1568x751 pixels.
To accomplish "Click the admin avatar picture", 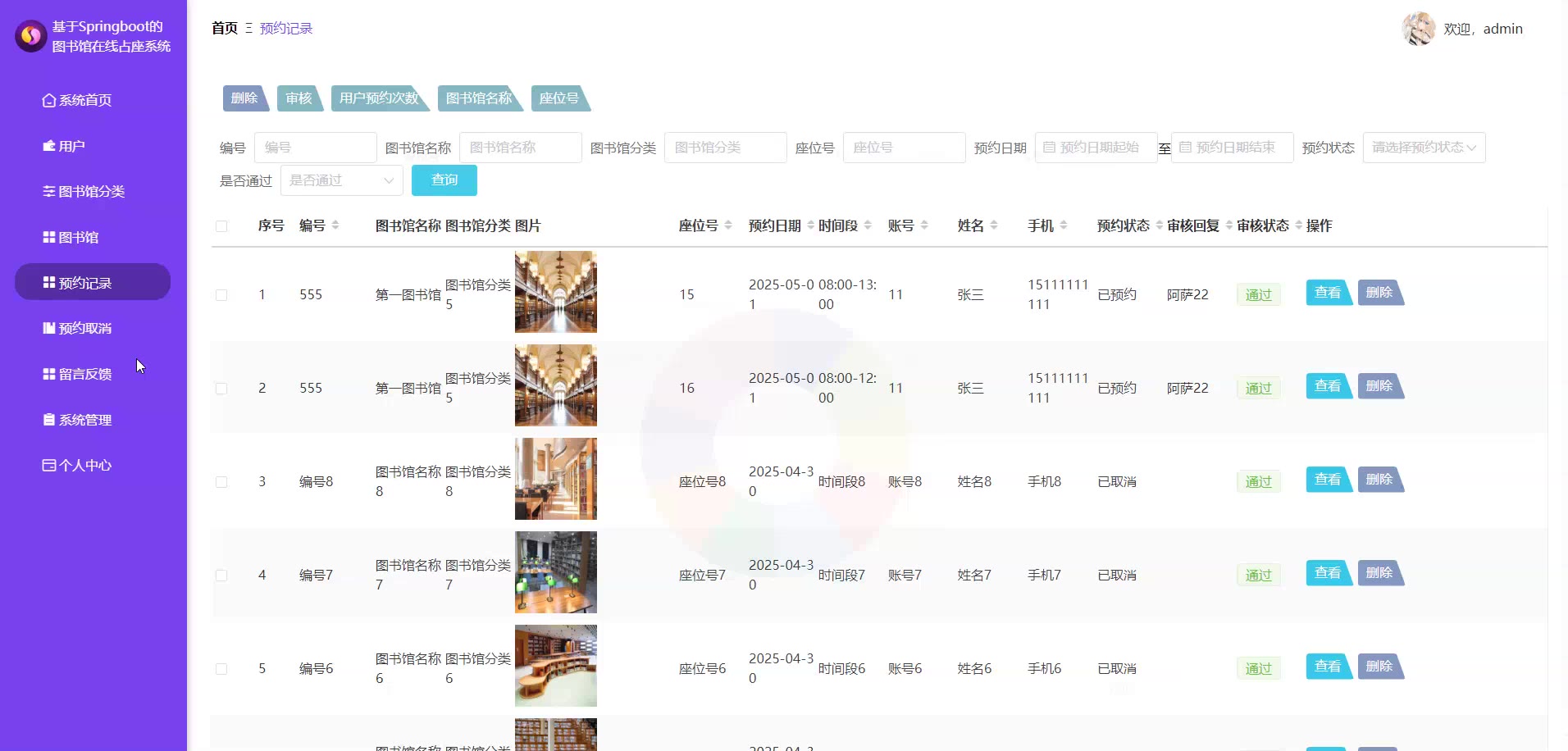I will pos(1418,29).
